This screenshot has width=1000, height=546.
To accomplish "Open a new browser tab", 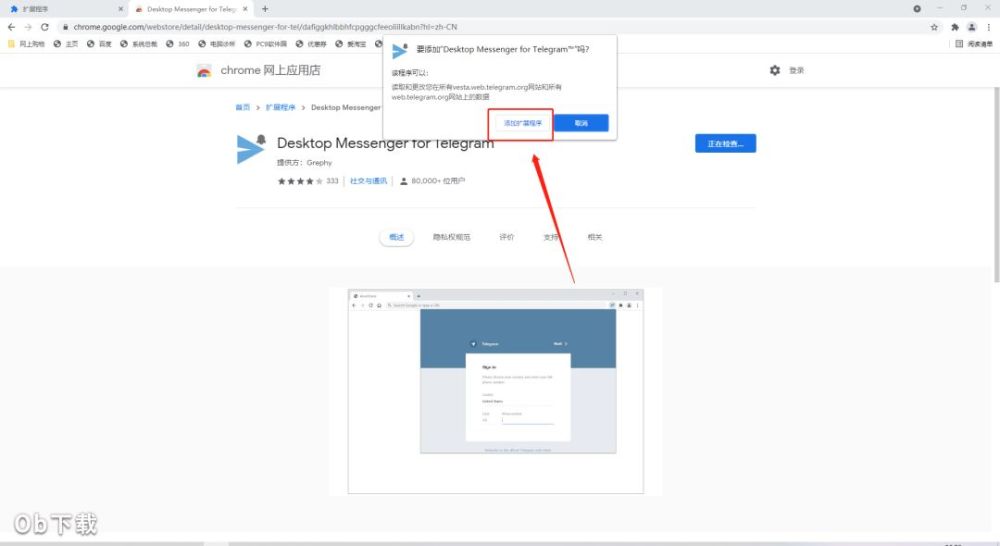I will click(x=265, y=9).
